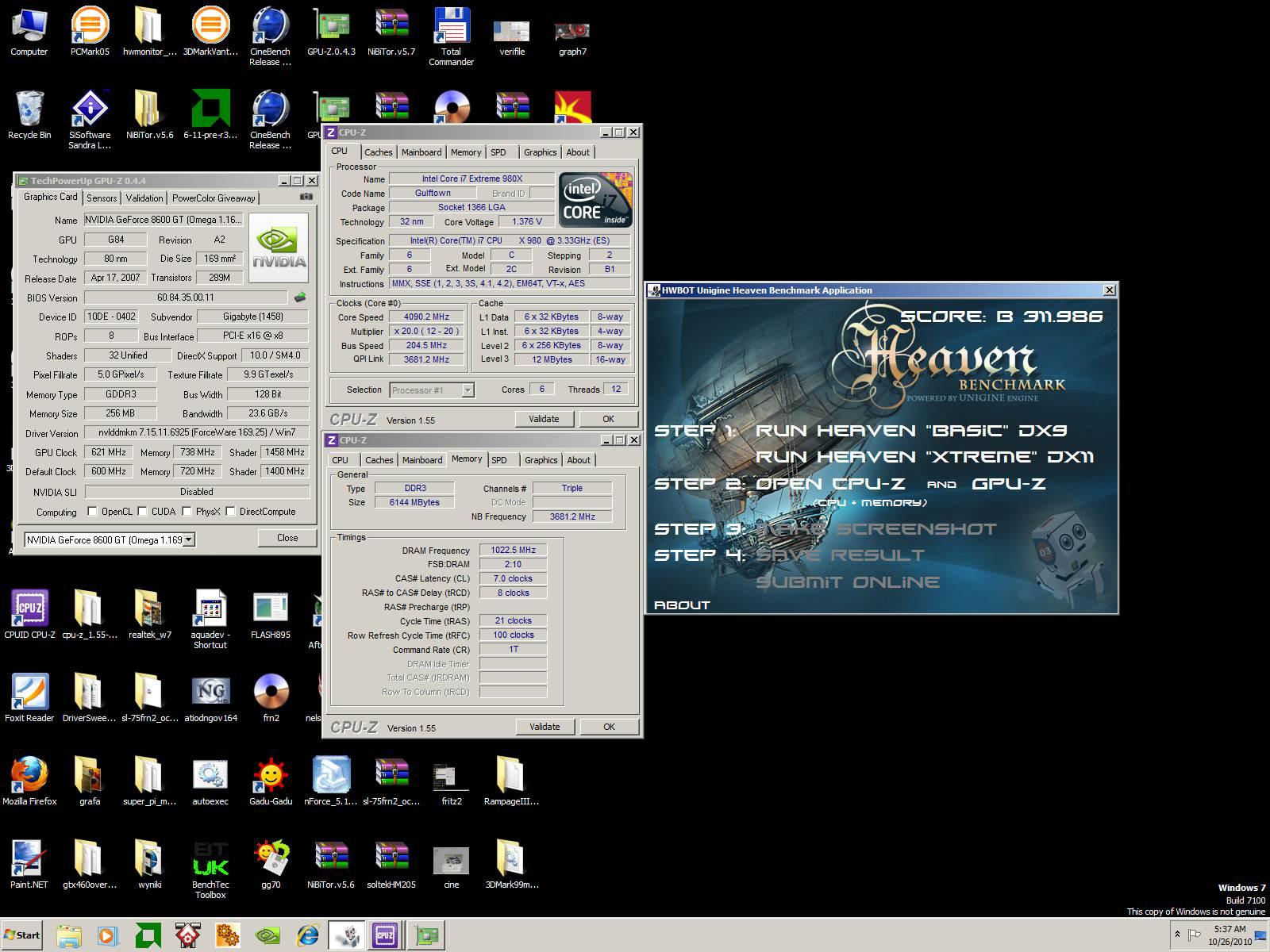Click Internet Explorer in the taskbar
This screenshot has height=952, width=1270.
click(307, 935)
